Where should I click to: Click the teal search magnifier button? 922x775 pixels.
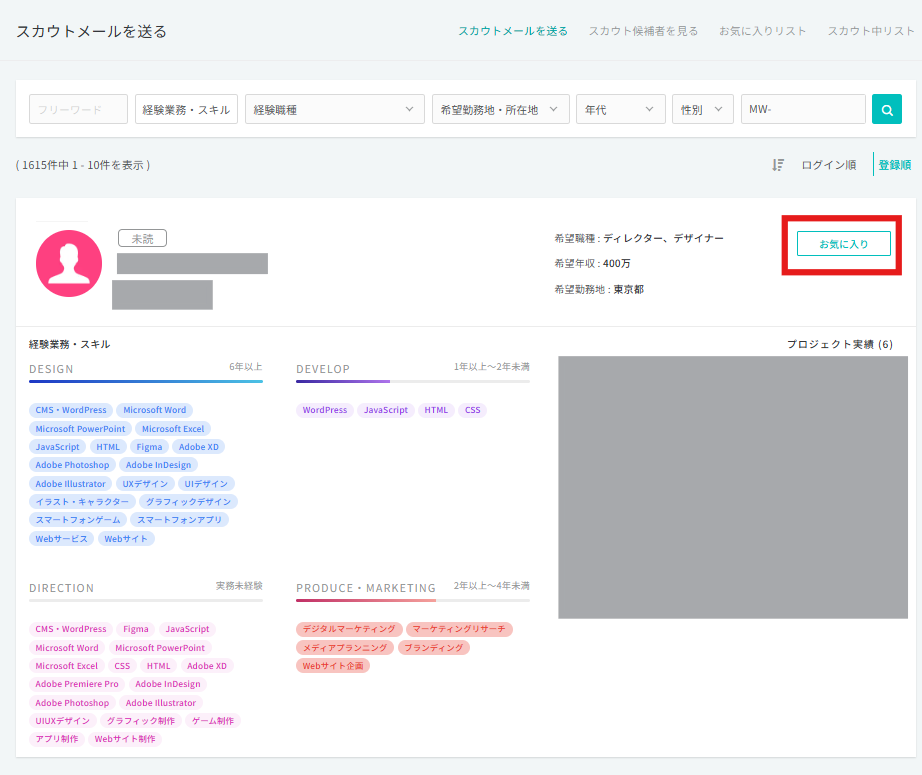tap(886, 109)
